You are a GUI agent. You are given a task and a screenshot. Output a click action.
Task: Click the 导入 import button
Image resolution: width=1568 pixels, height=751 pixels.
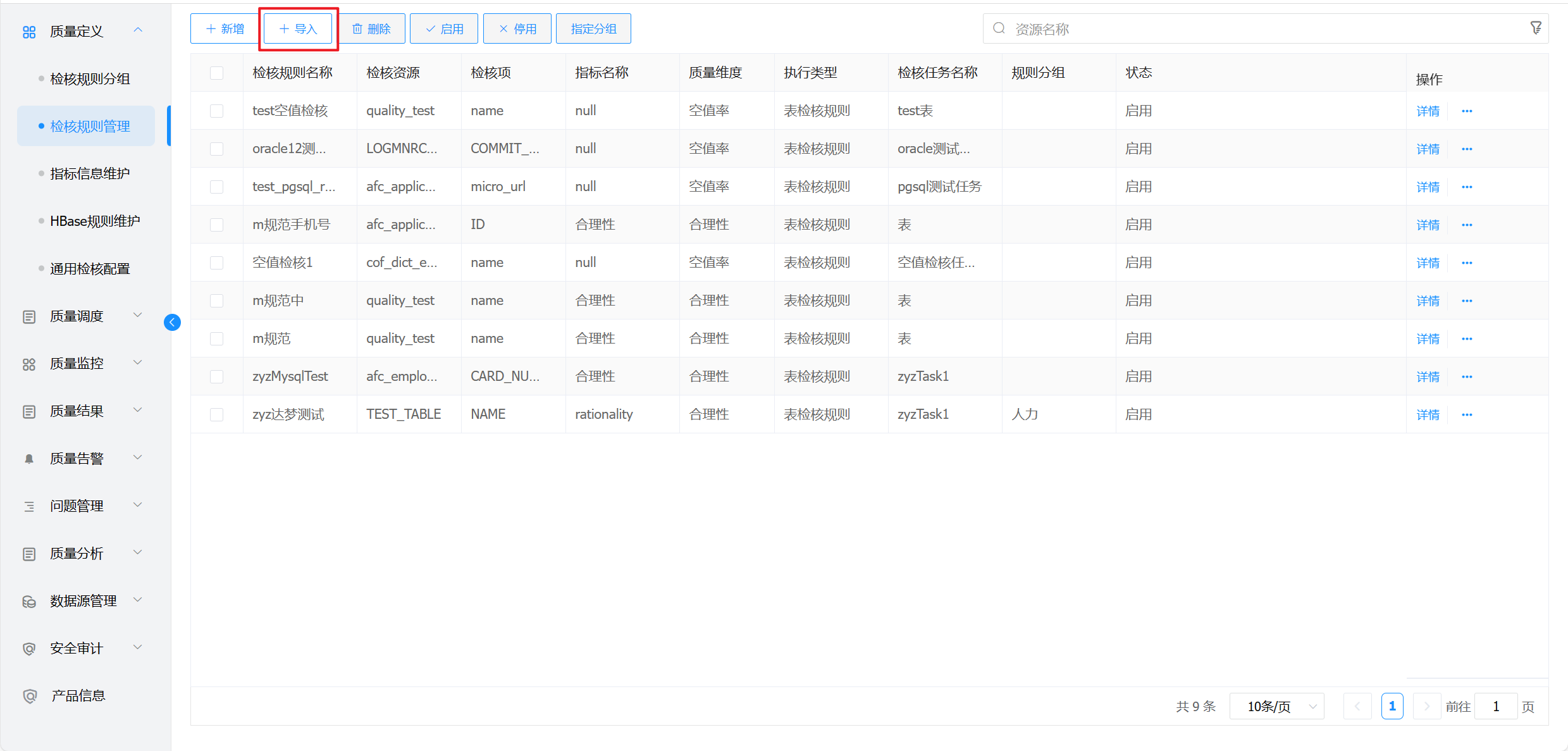point(298,28)
